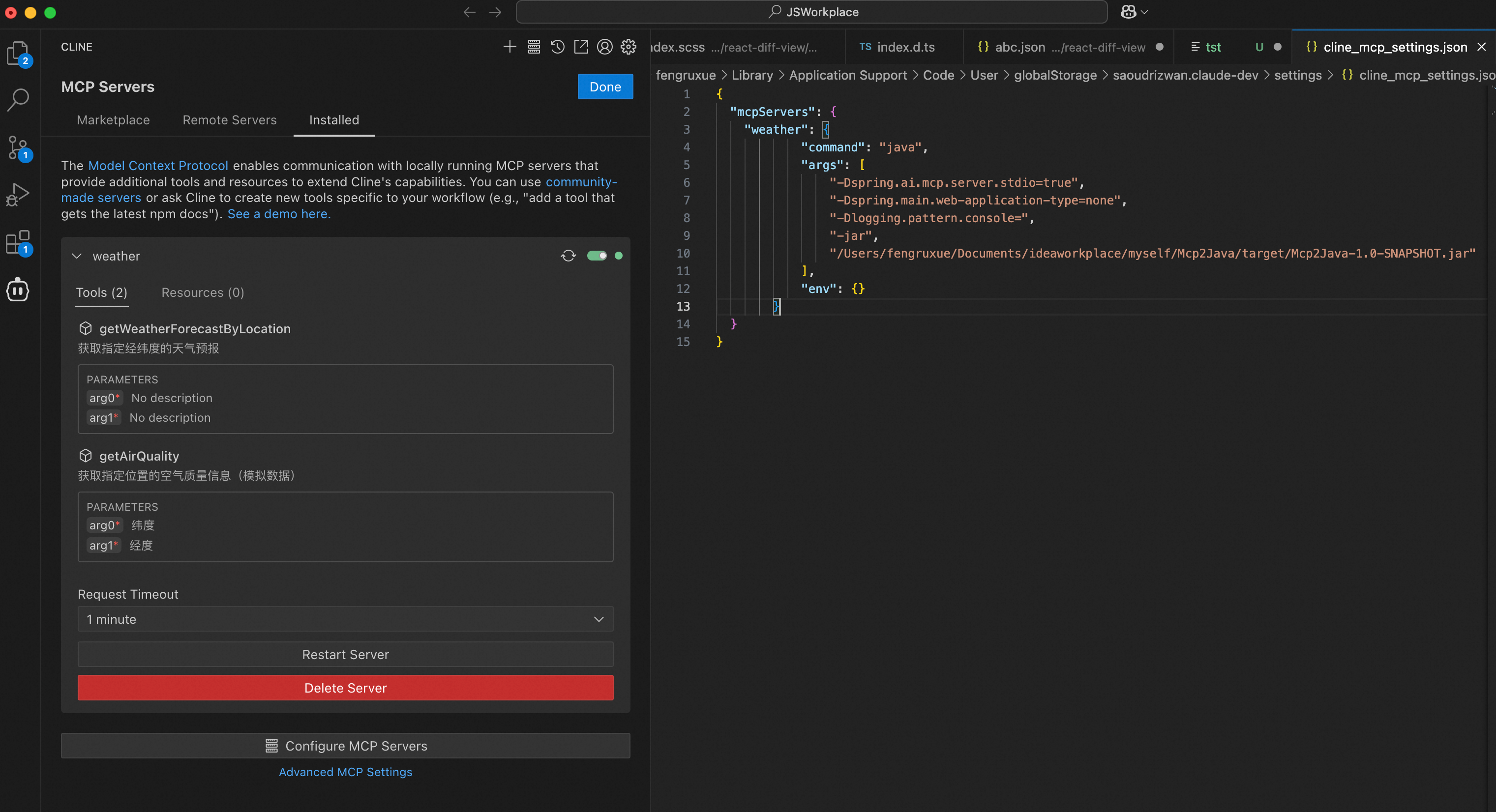The height and width of the screenshot is (812, 1496).
Task: Toggle the weather server enable switch
Action: coord(597,256)
